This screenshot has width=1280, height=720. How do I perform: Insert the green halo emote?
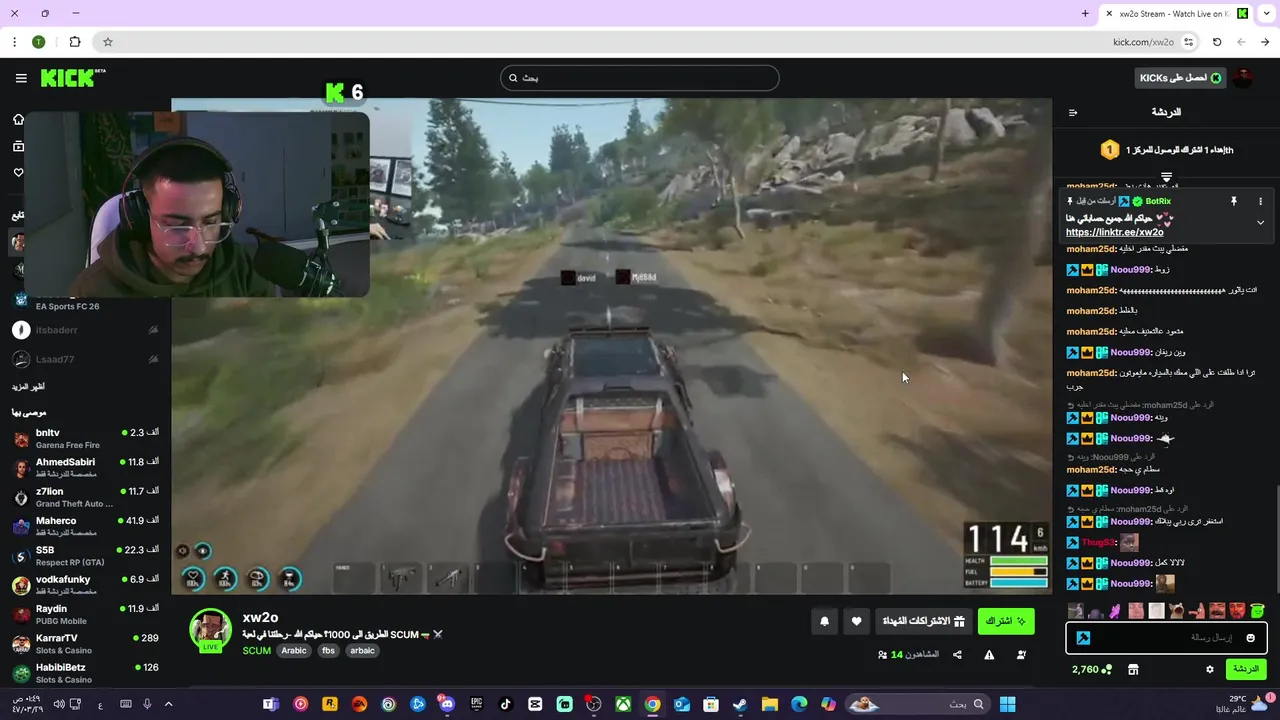pyautogui.click(x=1257, y=611)
